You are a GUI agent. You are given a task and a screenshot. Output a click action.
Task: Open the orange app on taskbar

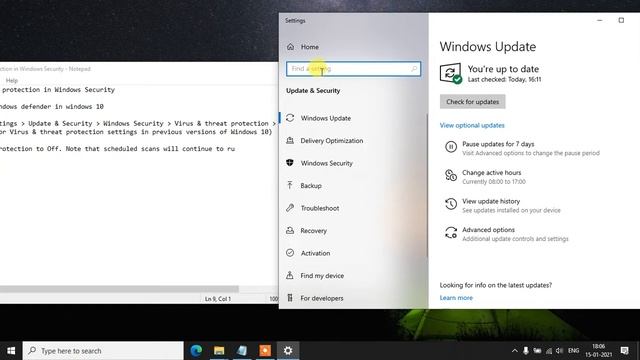[265, 351]
